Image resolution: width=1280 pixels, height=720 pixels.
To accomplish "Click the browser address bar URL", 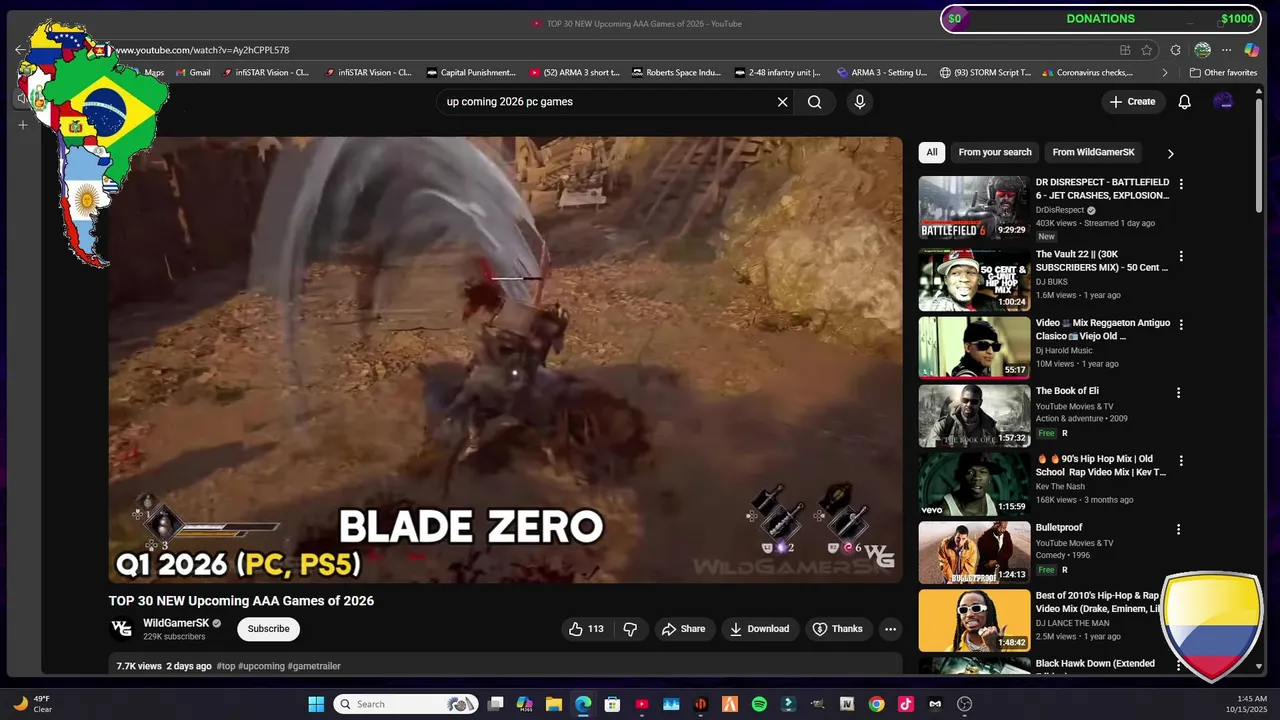I will point(203,50).
